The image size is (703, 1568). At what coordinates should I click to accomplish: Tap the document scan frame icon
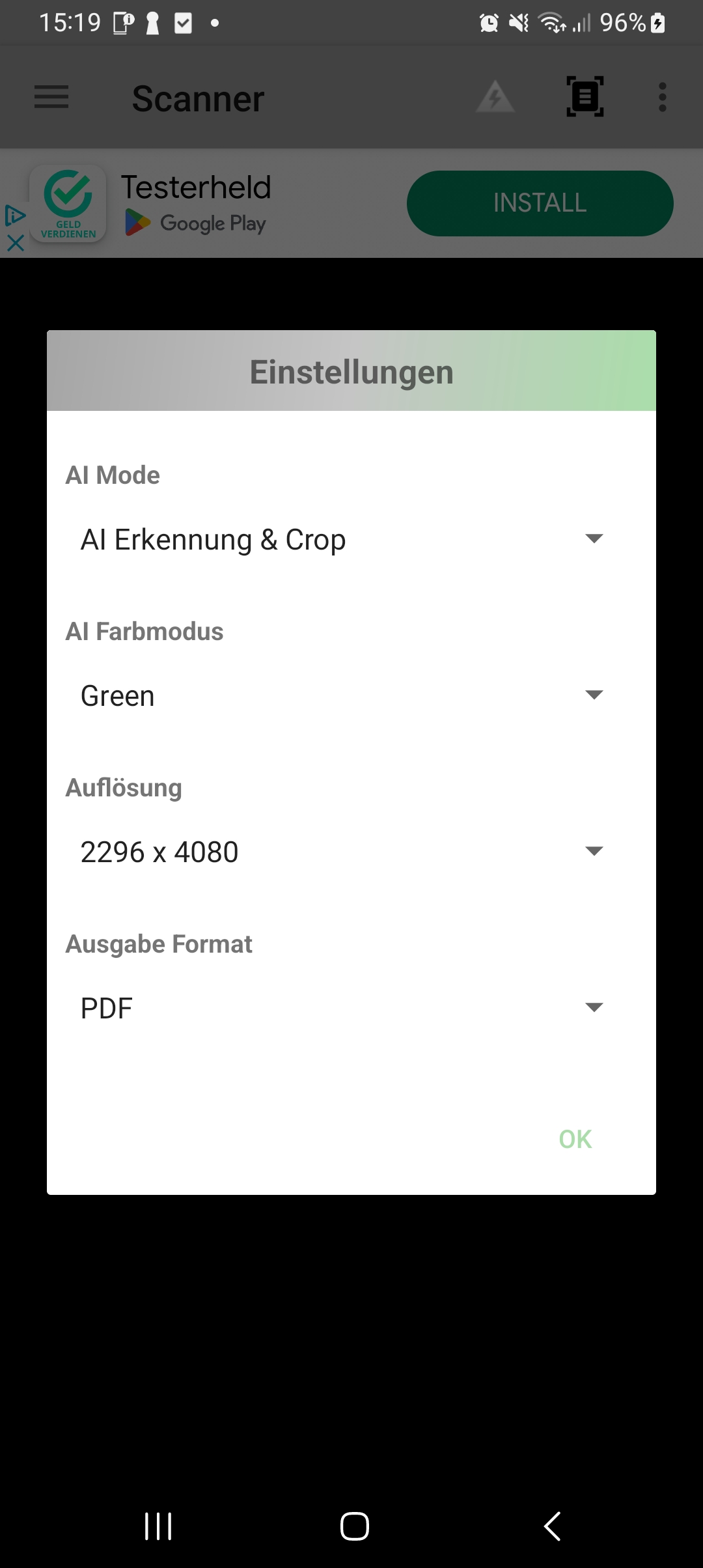585,97
